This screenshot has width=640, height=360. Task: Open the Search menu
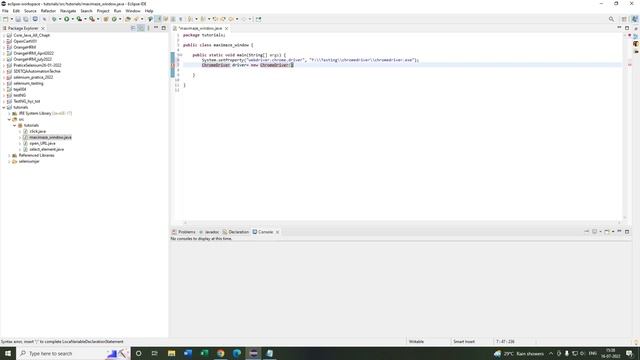point(86,11)
